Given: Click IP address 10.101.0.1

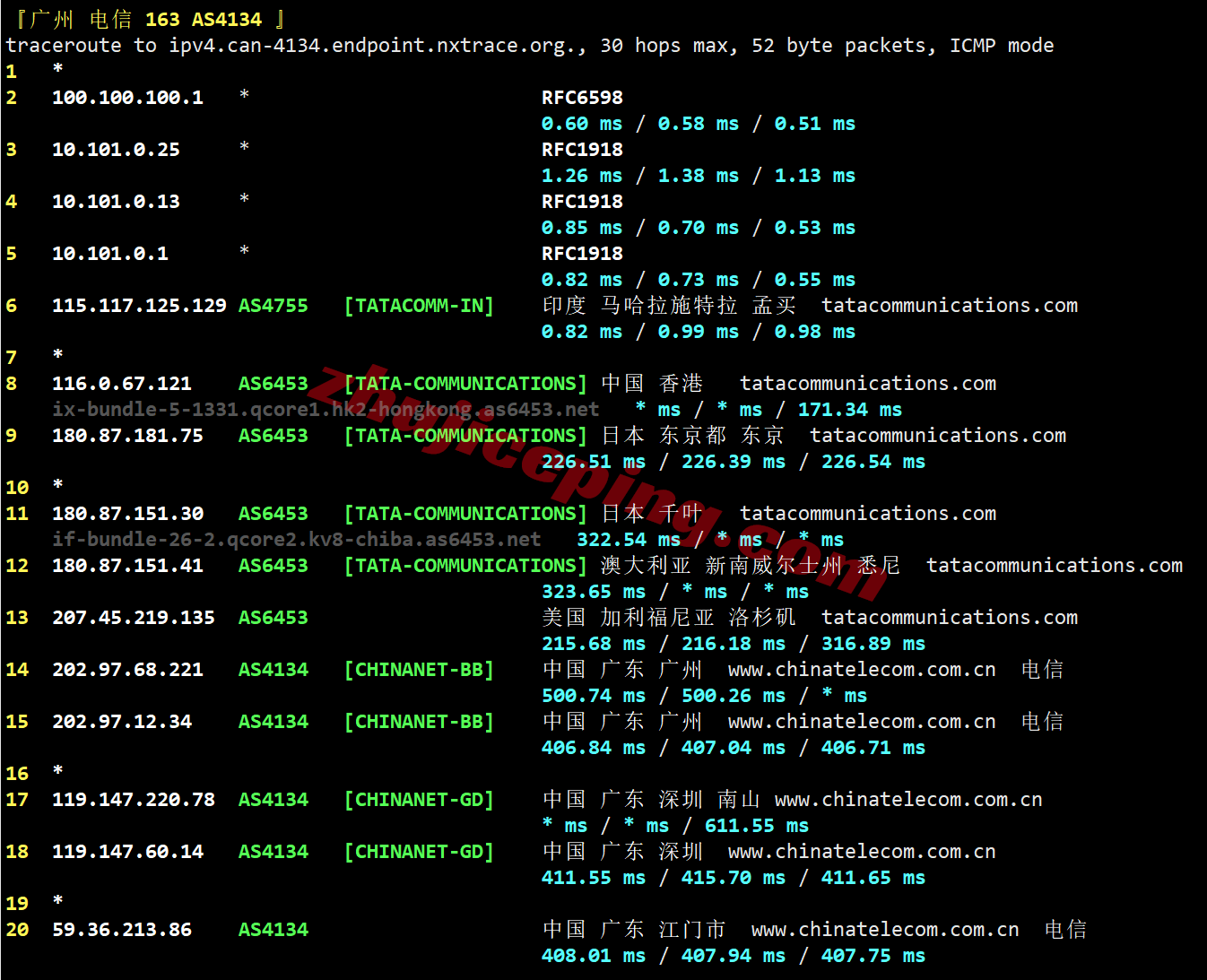Looking at the screenshot, I should (x=110, y=254).
